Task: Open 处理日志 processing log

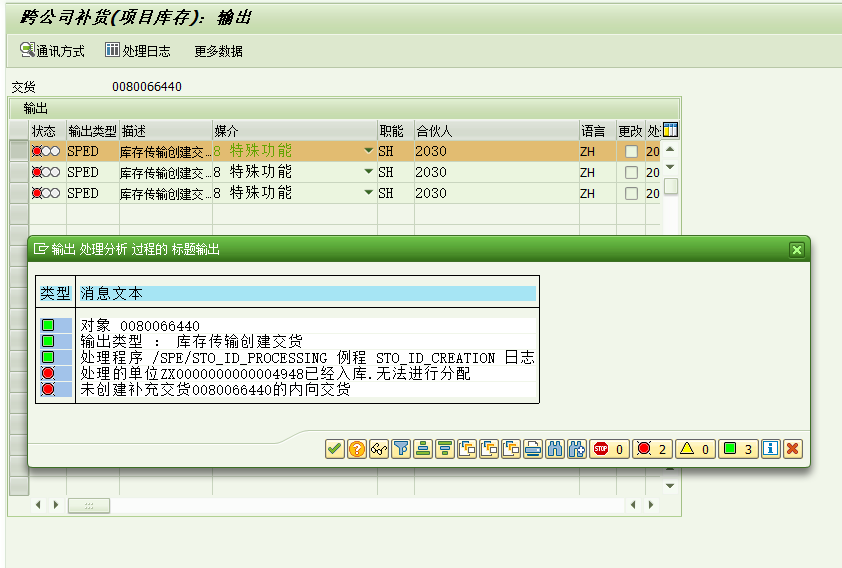Action: click(x=137, y=50)
